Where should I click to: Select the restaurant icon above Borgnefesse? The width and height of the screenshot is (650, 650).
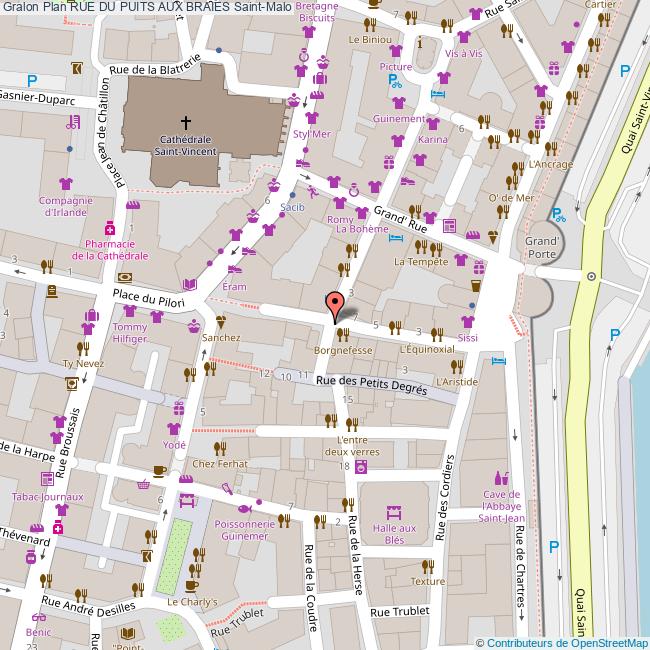(x=343, y=335)
